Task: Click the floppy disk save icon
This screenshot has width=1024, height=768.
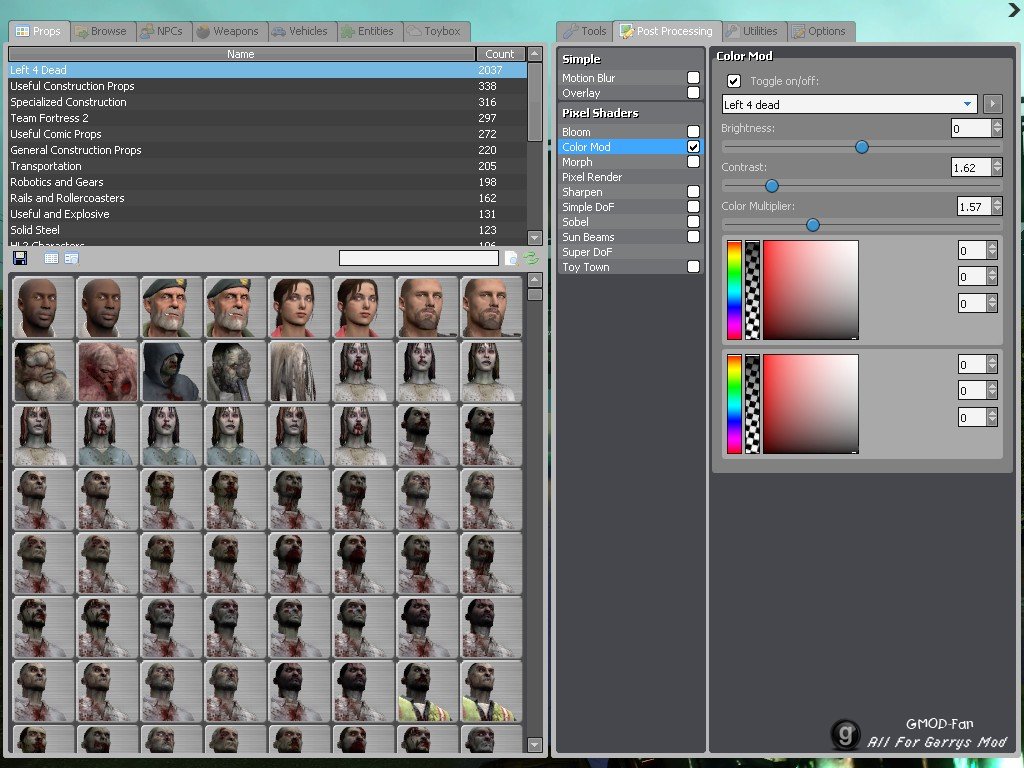Action: pos(20,258)
